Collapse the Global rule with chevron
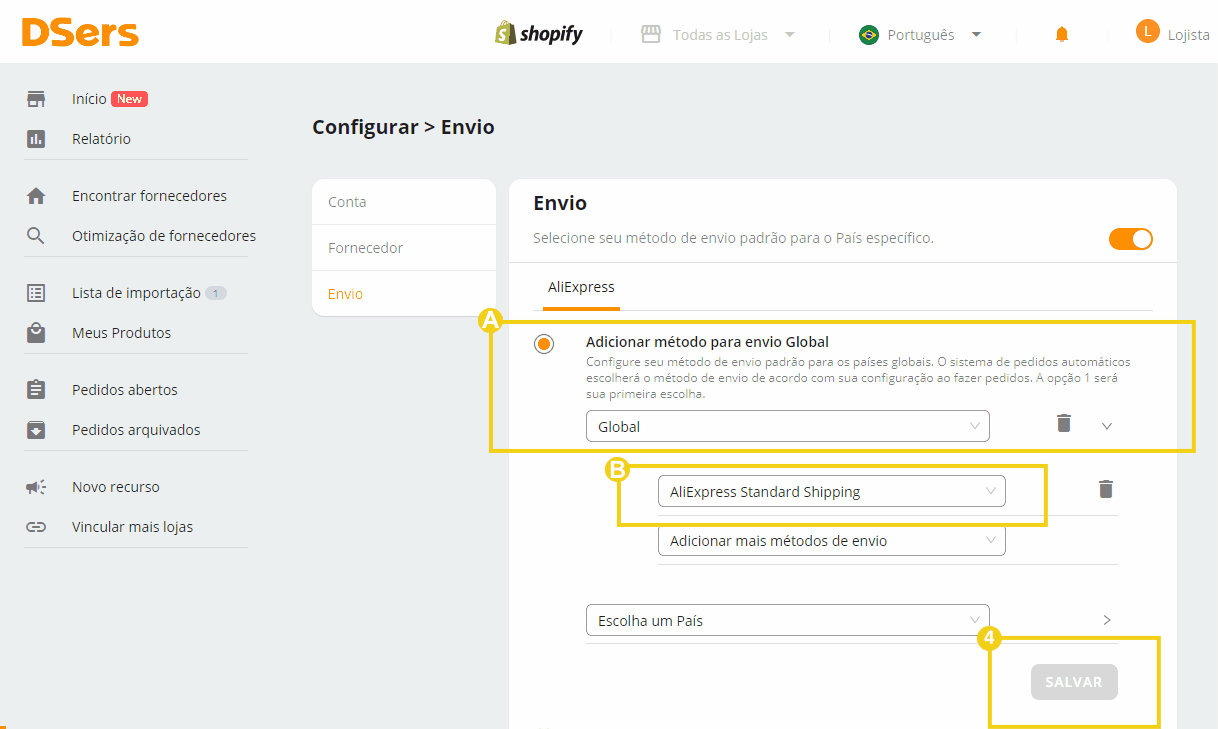The image size is (1218, 729). pyautogui.click(x=1107, y=426)
